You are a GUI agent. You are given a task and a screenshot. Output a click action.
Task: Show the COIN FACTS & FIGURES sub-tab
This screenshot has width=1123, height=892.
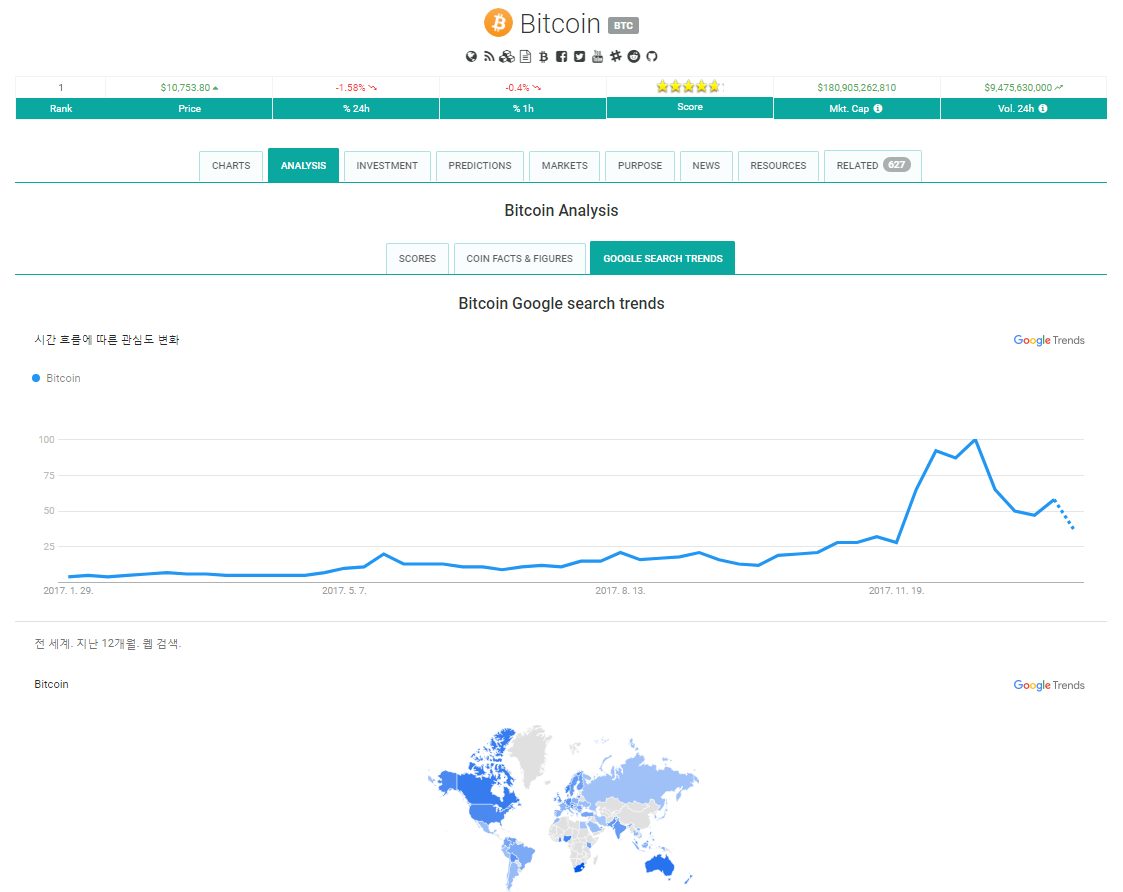[519, 259]
